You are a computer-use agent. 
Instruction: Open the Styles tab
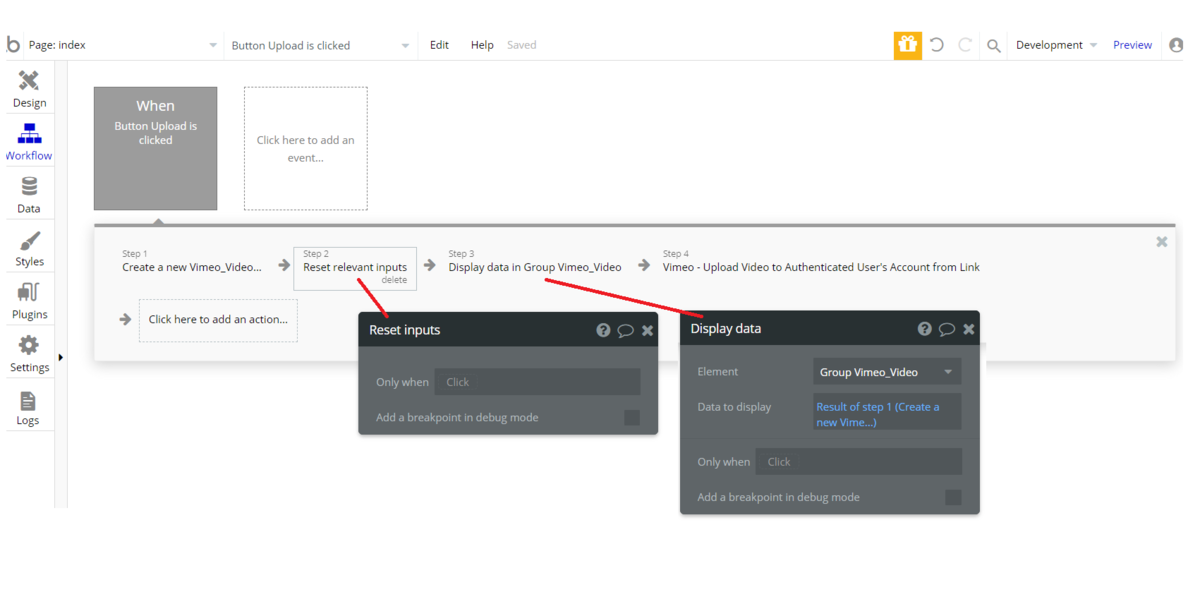[x=29, y=248]
